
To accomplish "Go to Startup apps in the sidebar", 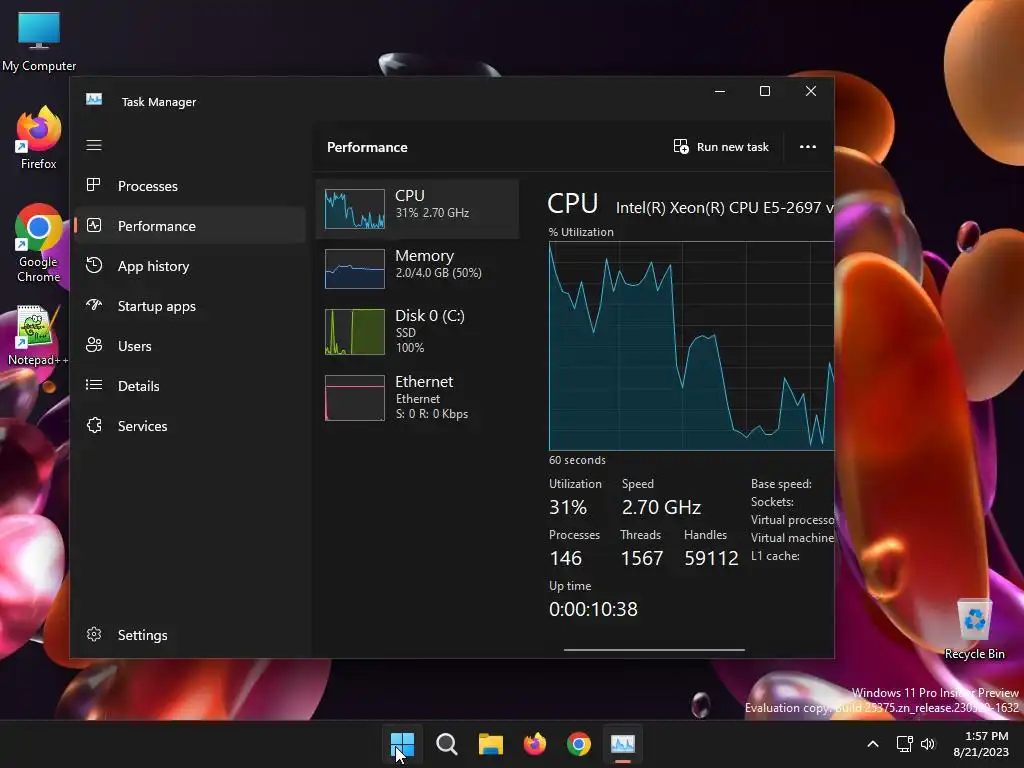I will pyautogui.click(x=189, y=306).
